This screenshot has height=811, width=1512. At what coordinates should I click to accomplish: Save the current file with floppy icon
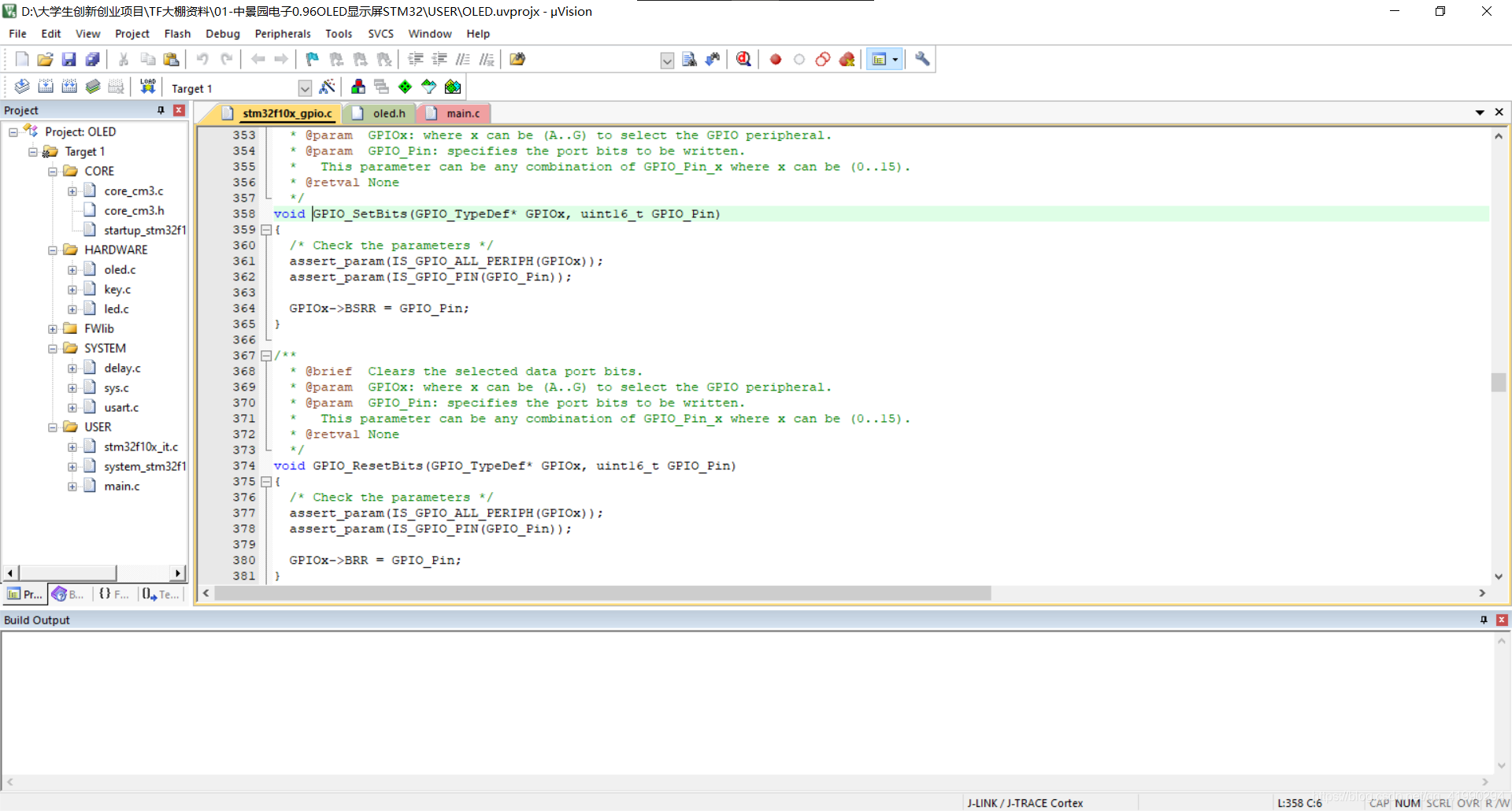69,59
